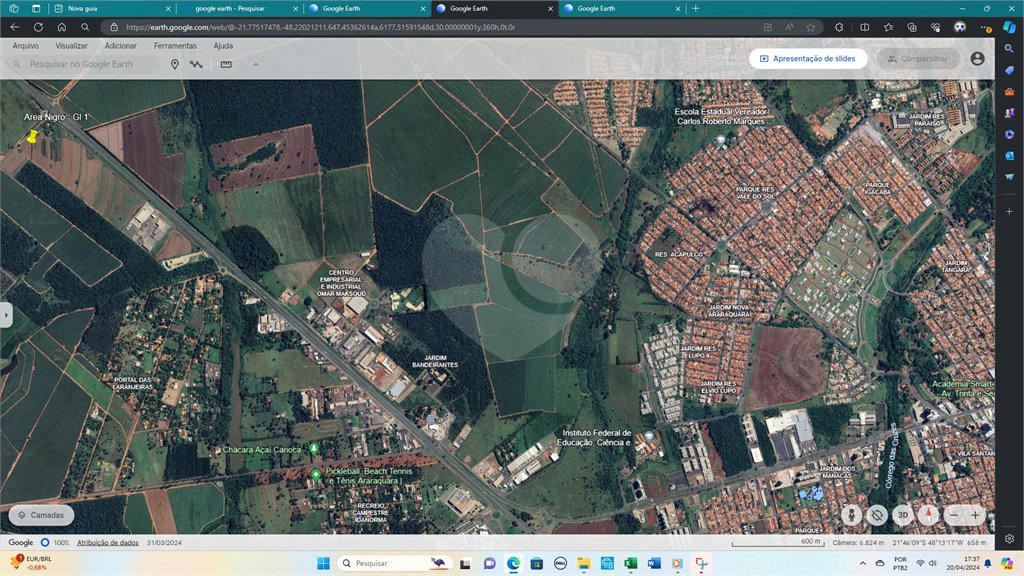Screen dimensions: 1024x576
Task: Click the Compartilhar button
Action: coord(918,58)
